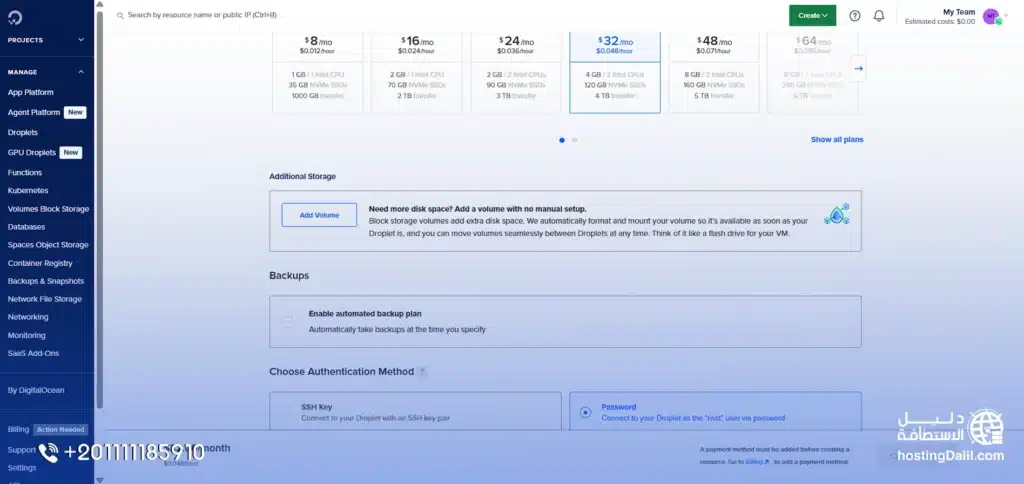
Task: Choose SSH Key authentication option
Action: click(415, 411)
